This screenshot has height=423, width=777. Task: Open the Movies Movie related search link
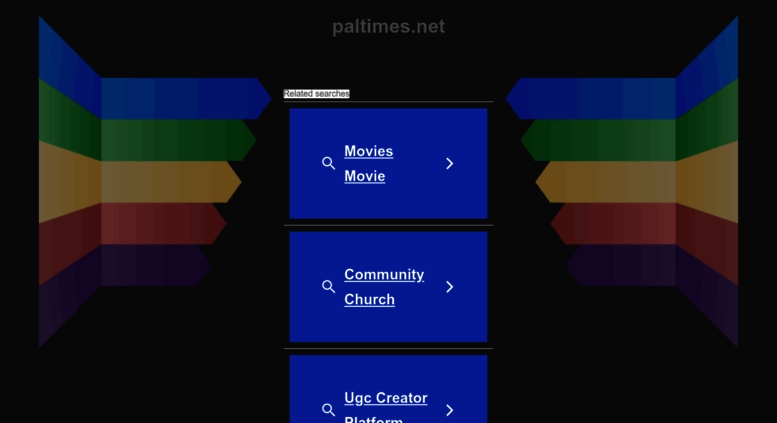369,163
